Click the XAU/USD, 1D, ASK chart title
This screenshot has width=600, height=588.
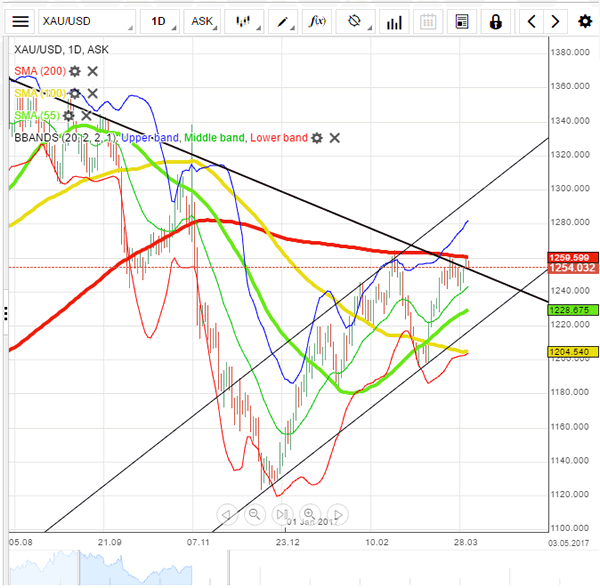point(61,49)
